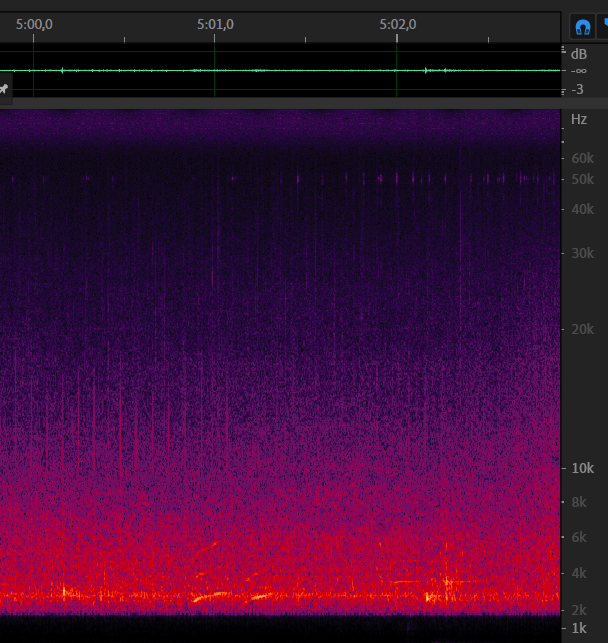Click the 4k mark on frequency scale
608x643 pixels.
(579, 573)
